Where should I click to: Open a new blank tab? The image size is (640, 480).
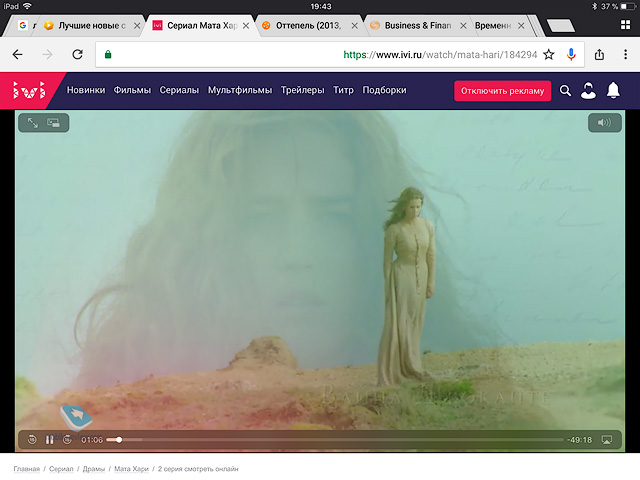560,25
